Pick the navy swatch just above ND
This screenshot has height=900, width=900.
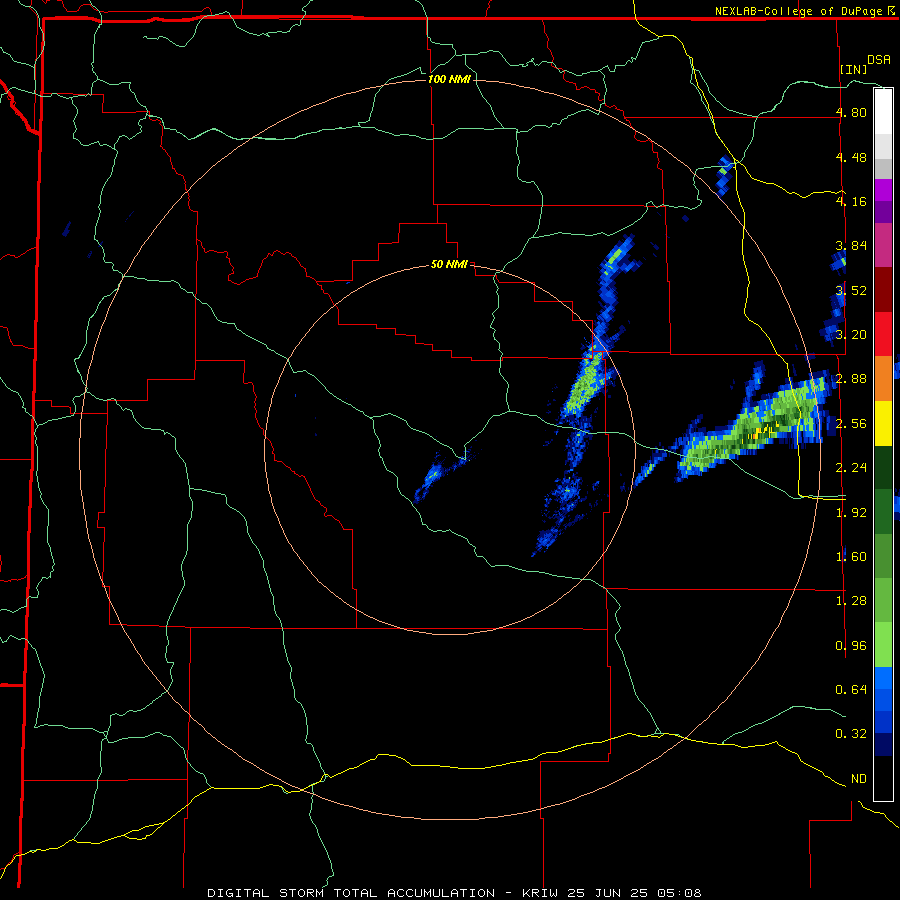coord(883,744)
